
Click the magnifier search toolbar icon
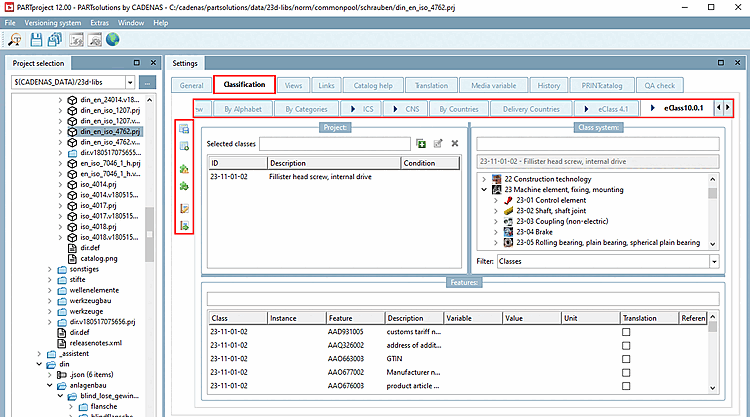15,40
